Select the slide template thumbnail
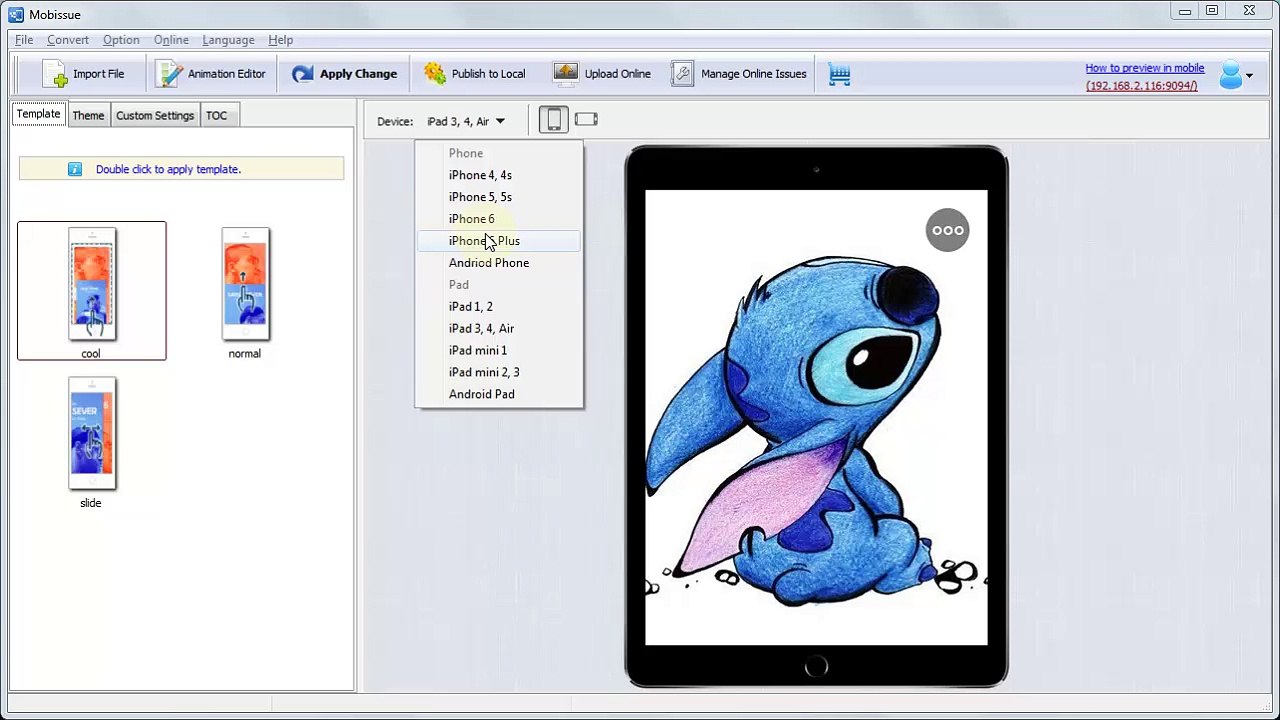The height and width of the screenshot is (720, 1280). tap(92, 434)
